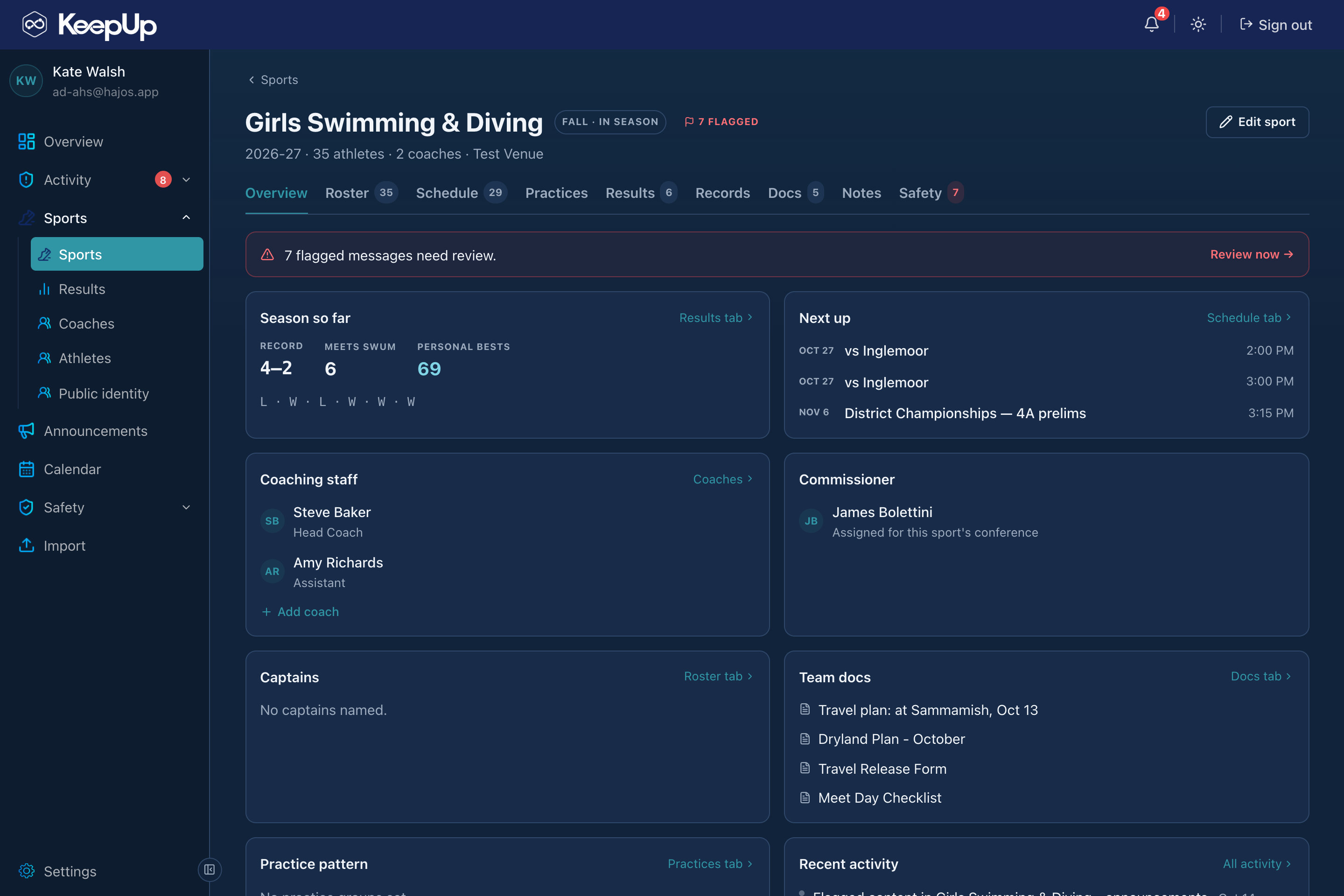Click Review now link in alert
Screen dimensions: 1344x896
[x=1252, y=254]
